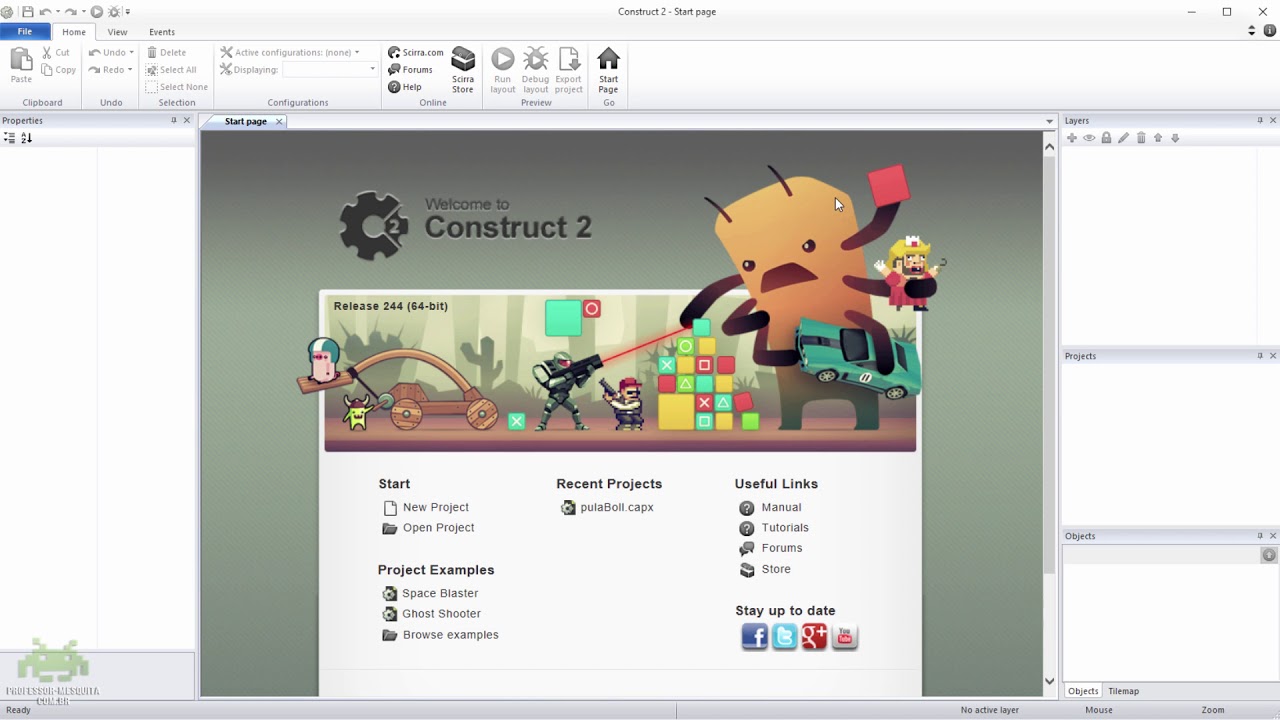Click the Facebook icon under Stay up to date
Image resolution: width=1280 pixels, height=720 pixels.
[754, 636]
